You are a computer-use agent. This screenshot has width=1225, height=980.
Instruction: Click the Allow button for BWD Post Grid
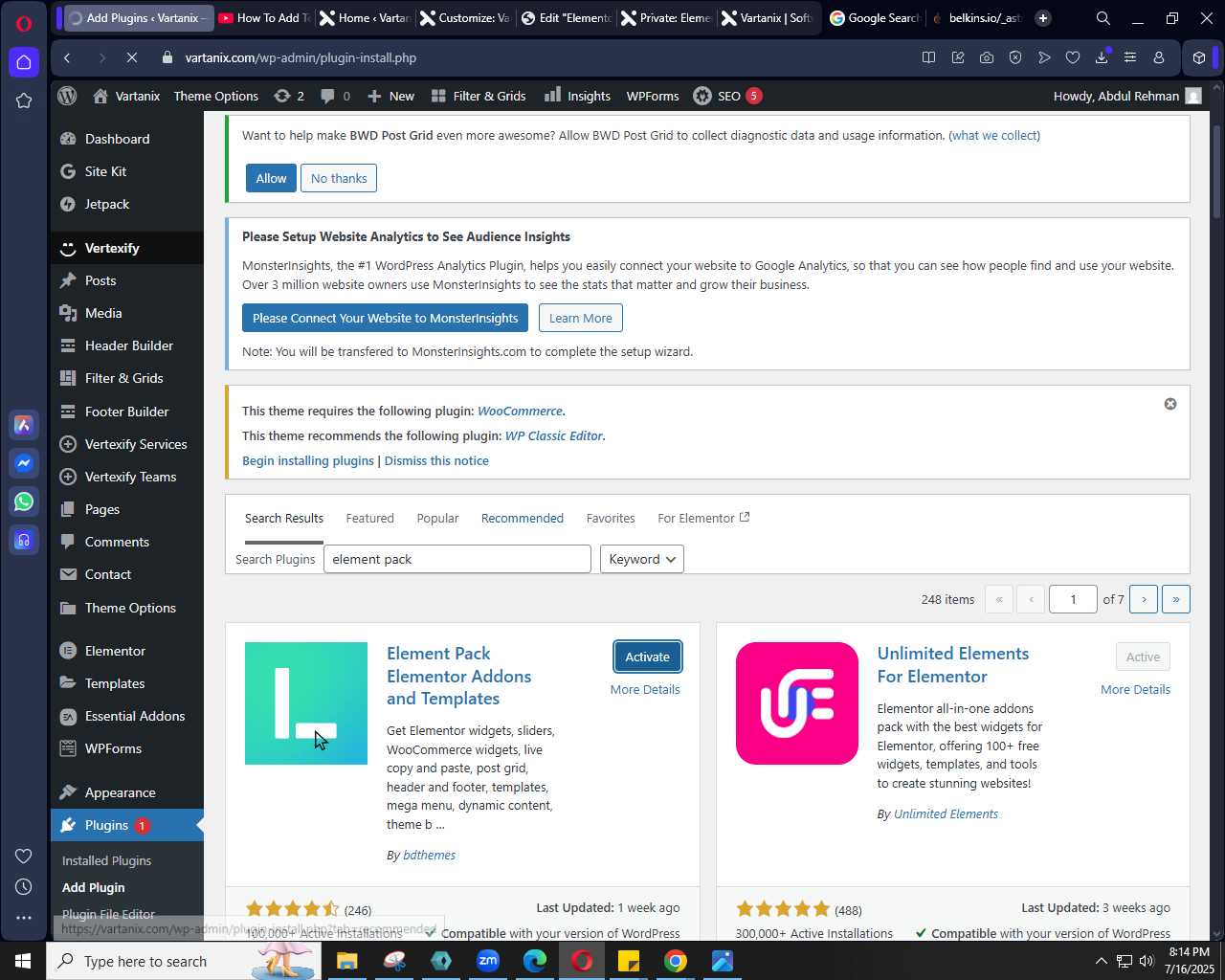click(x=271, y=178)
